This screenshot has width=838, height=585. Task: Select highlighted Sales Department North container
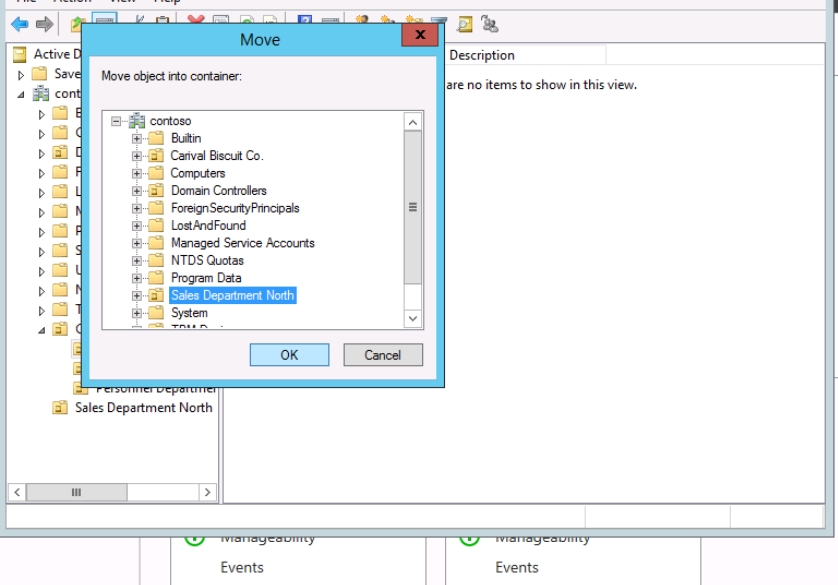(232, 295)
